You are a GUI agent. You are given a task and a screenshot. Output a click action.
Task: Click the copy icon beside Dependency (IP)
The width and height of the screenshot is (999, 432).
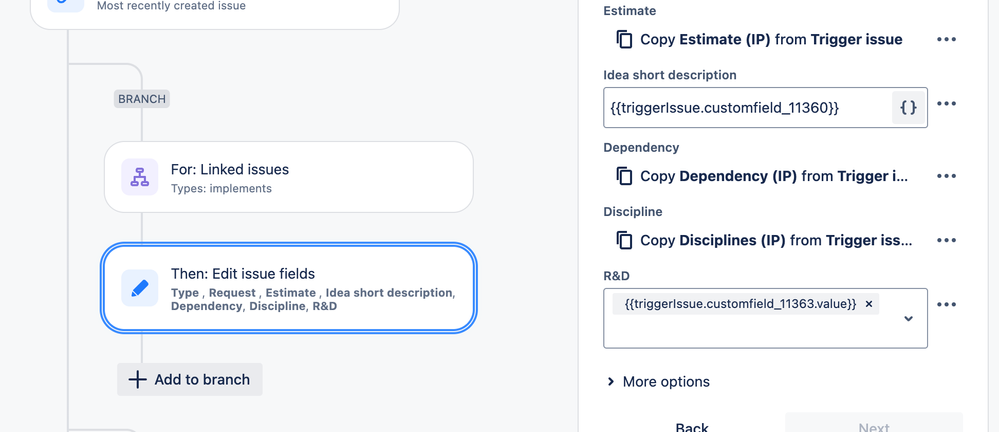[624, 176]
